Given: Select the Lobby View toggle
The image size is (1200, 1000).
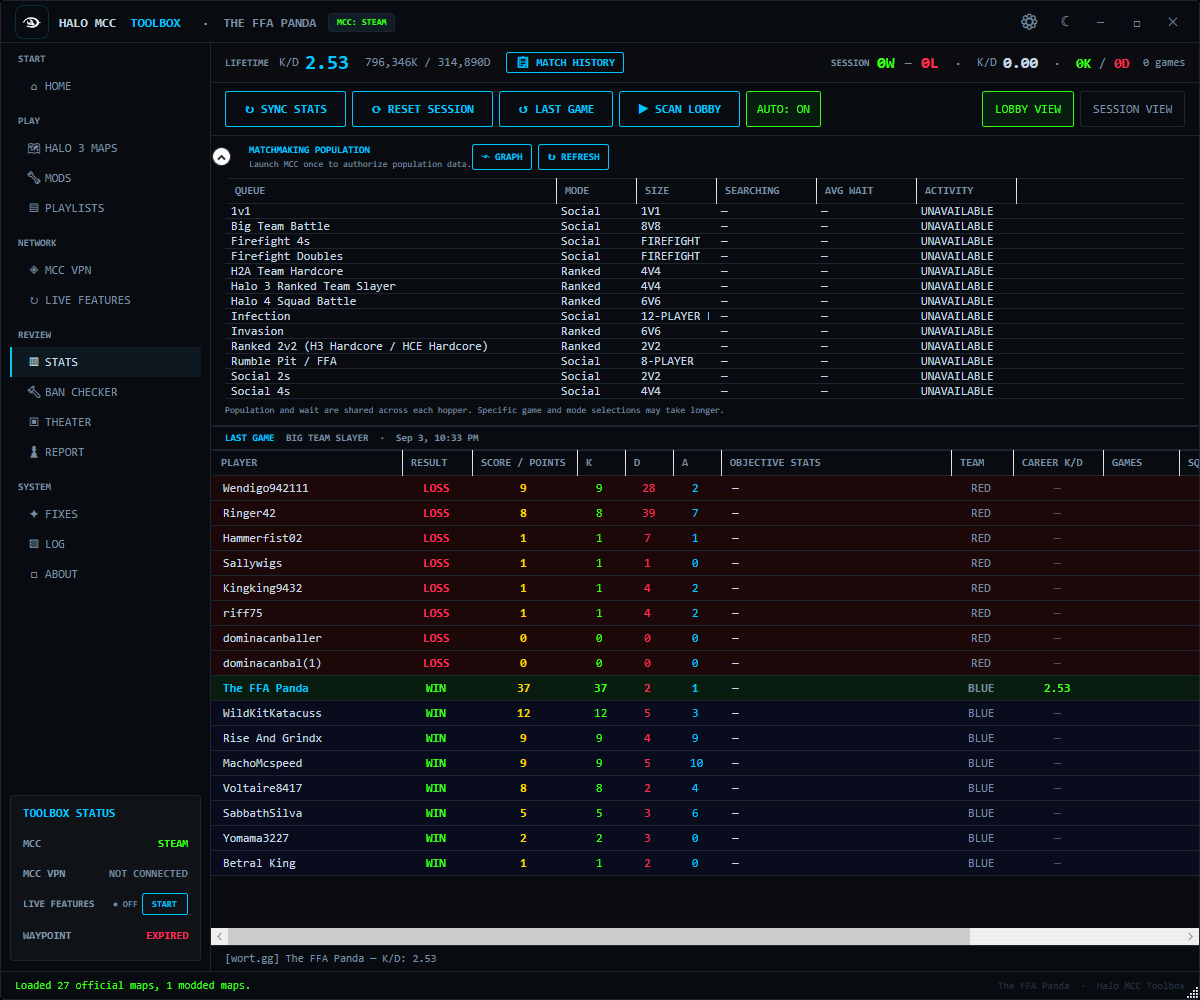Looking at the screenshot, I should [1028, 109].
